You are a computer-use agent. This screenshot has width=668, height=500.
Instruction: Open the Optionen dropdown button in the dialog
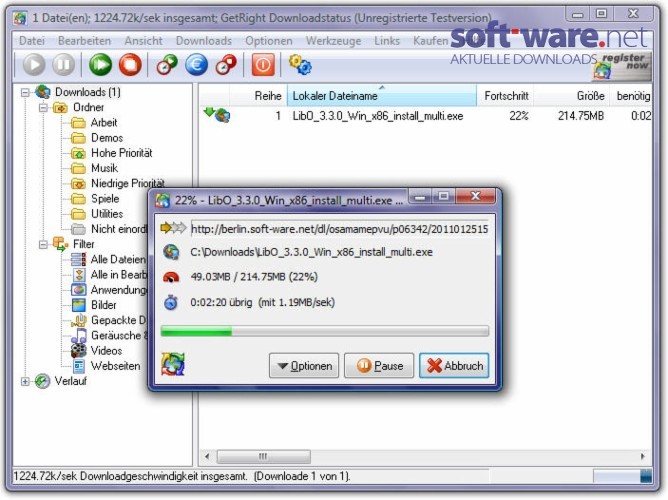pos(304,365)
